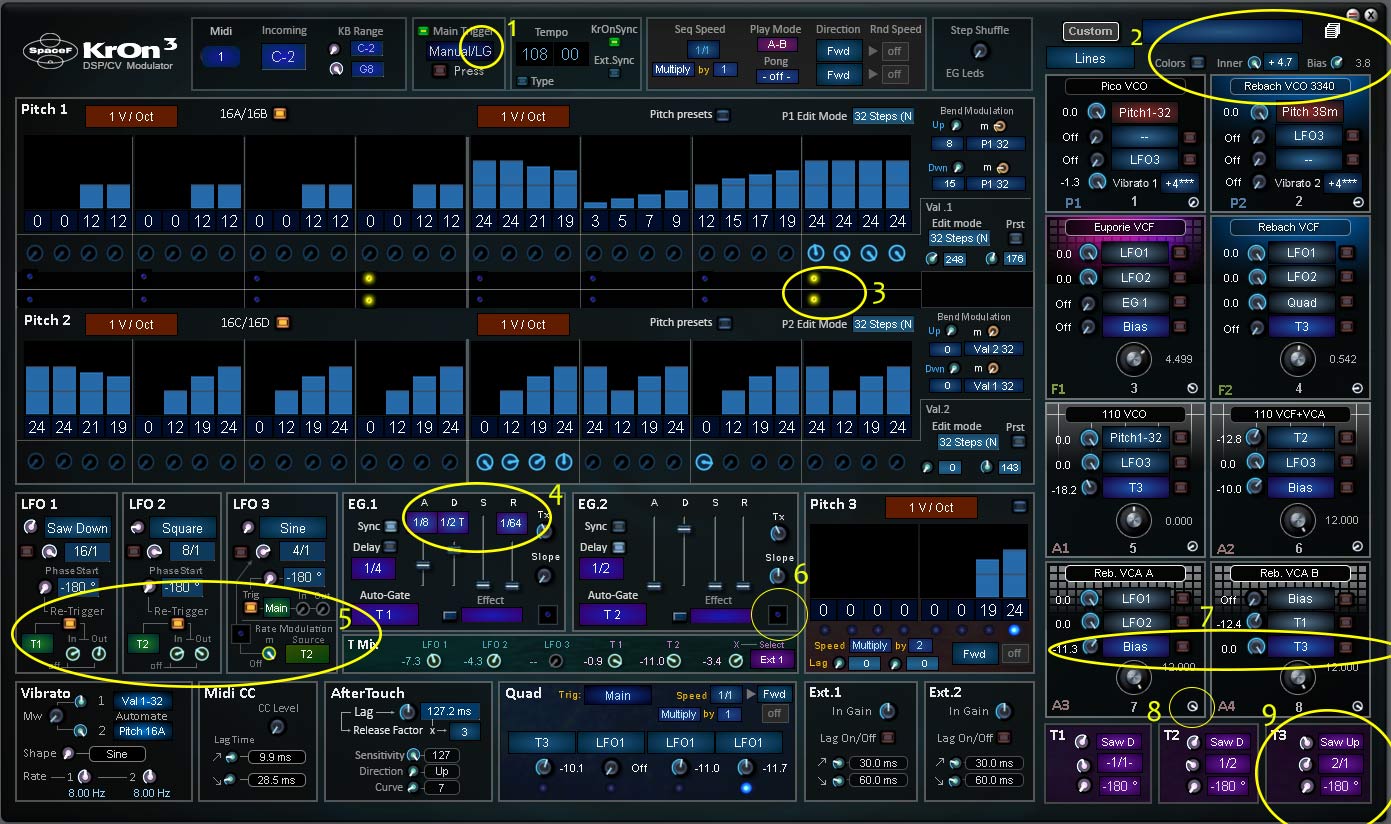1391x824 pixels.
Task: Turn the AfterTouch Lag knob
Action: pyautogui.click(x=406, y=712)
